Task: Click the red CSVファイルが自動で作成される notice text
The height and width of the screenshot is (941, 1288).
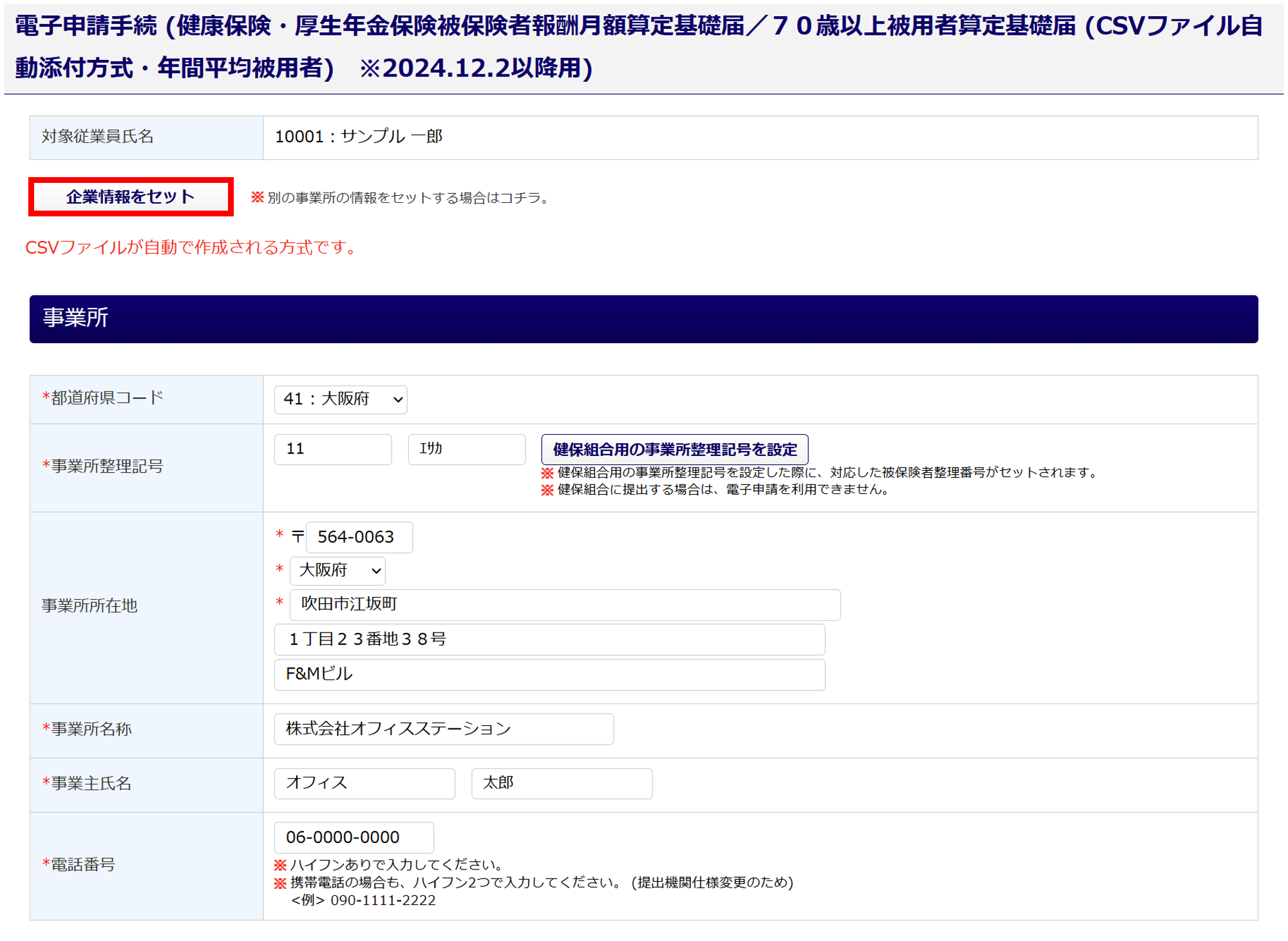Action: 191,247
